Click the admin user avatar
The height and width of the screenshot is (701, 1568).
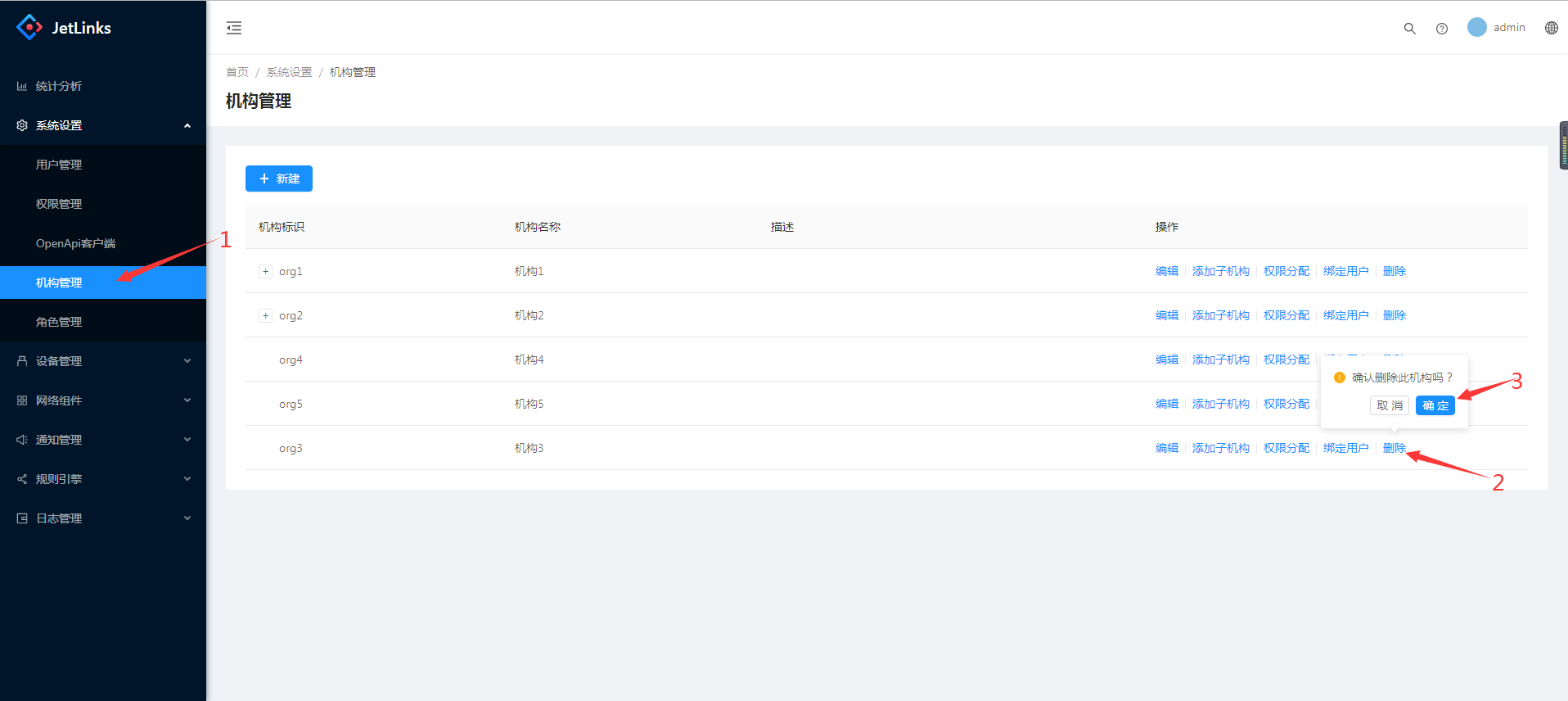1476,27
